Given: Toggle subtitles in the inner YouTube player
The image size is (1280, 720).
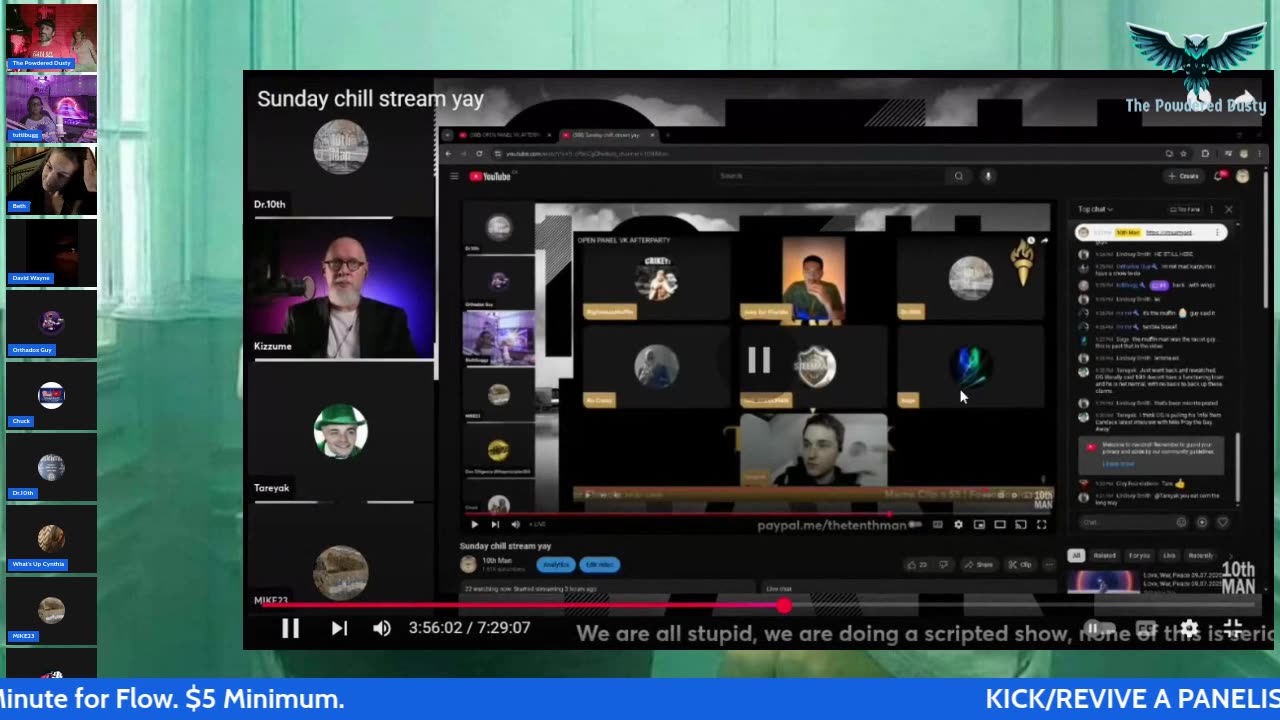Looking at the screenshot, I should coord(937,524).
